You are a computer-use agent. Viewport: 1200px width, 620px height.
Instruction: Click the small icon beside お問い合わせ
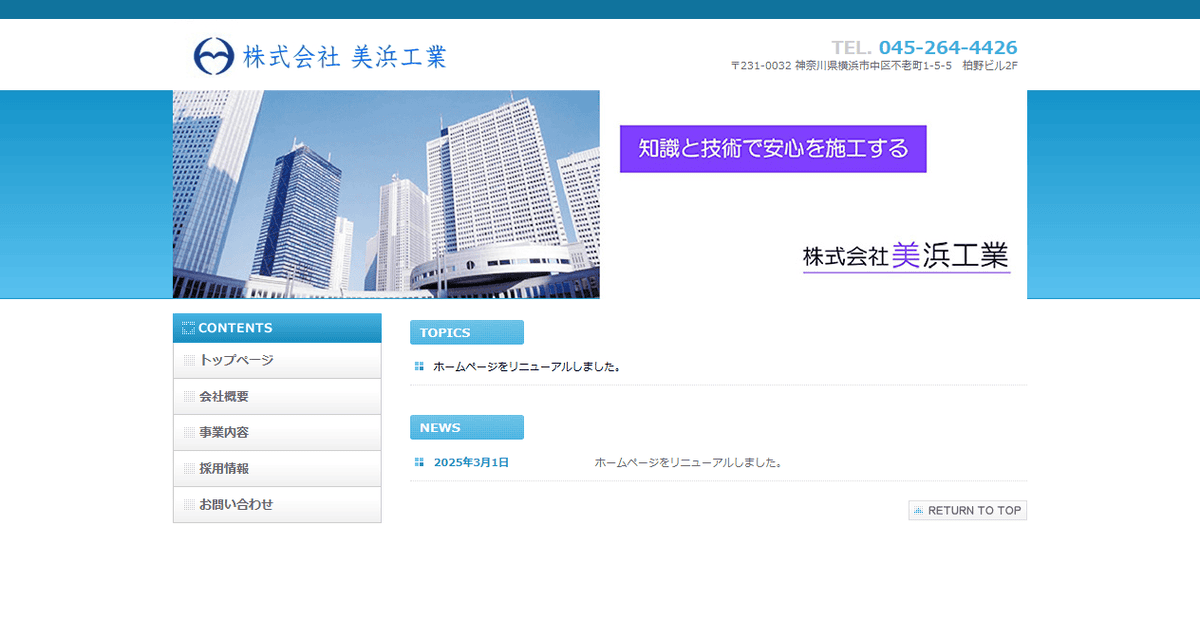coord(189,504)
